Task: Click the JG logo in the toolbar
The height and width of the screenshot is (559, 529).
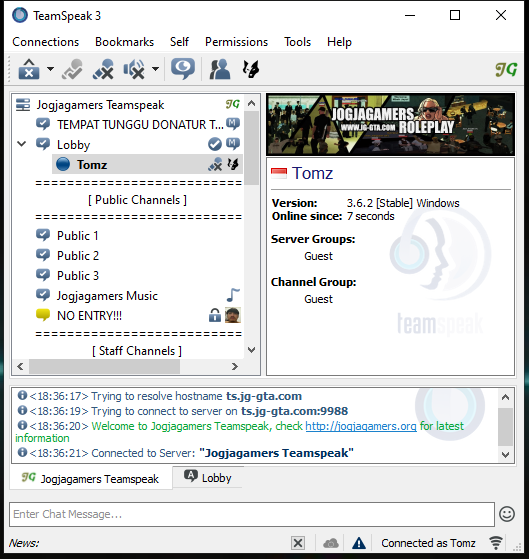Action: (506, 70)
